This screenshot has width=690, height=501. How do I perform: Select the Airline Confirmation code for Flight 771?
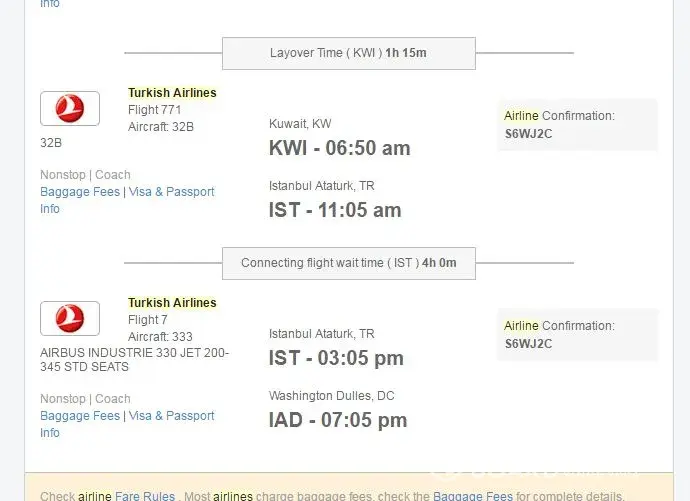pos(528,133)
